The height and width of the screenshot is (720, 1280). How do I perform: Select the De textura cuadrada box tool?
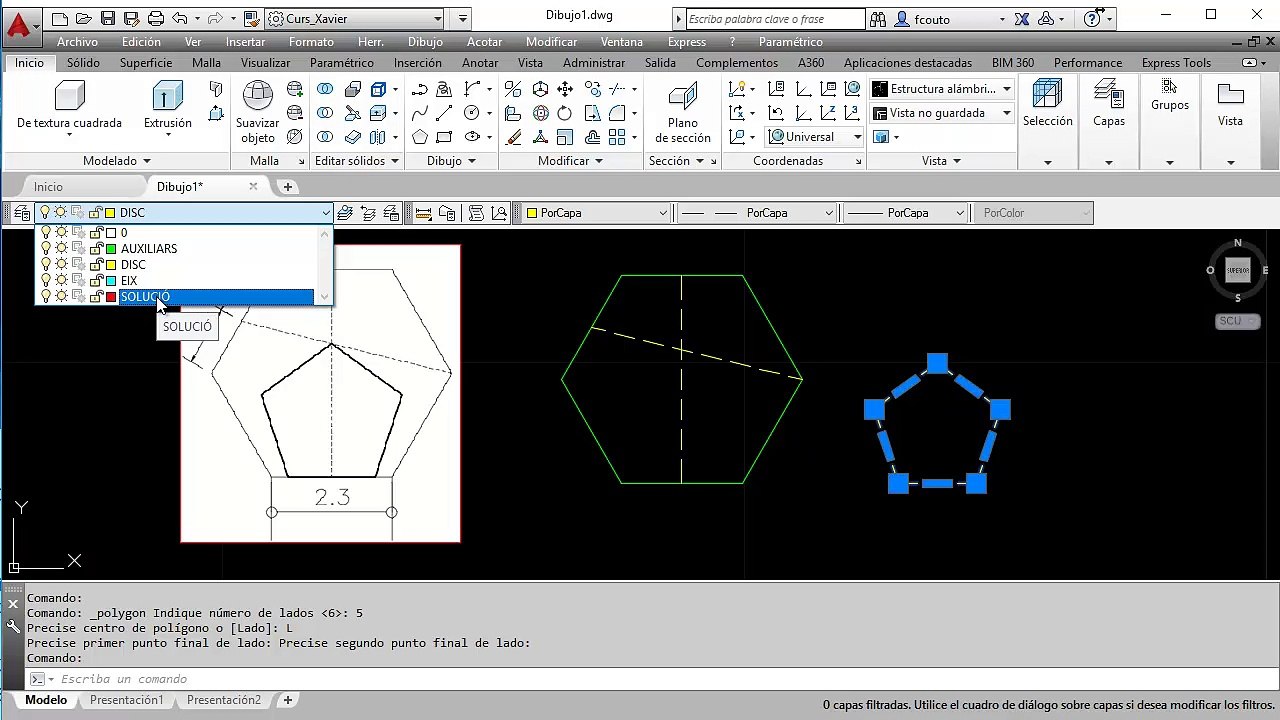(69, 105)
